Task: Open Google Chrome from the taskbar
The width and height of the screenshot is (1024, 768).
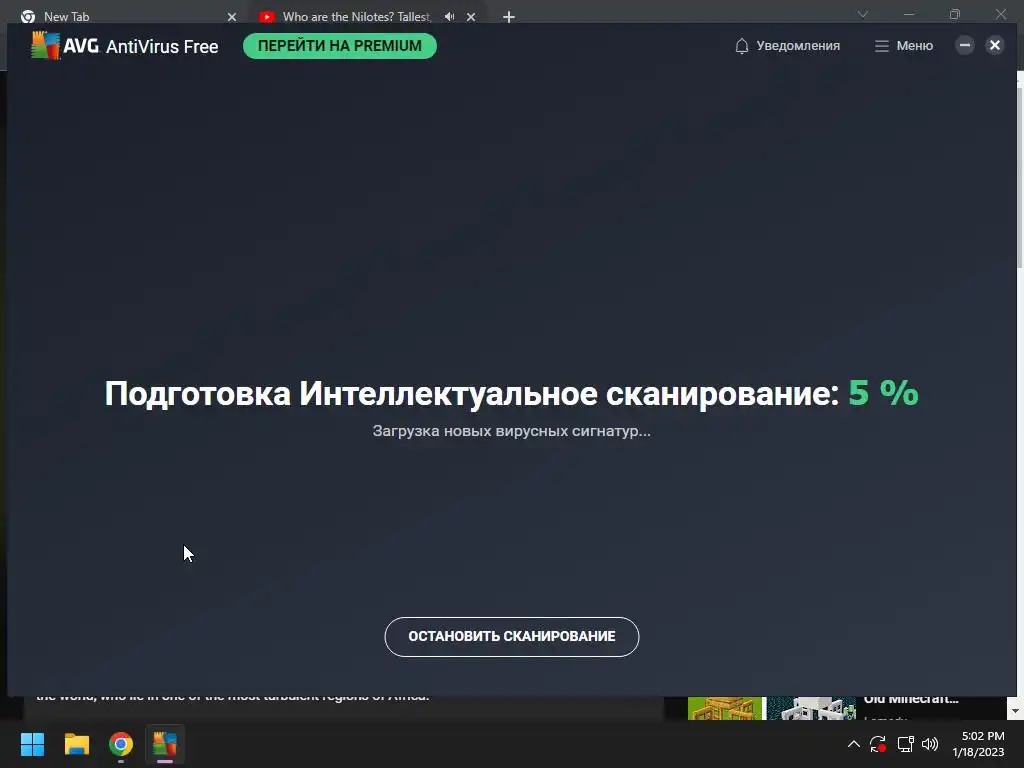Action: pyautogui.click(x=121, y=744)
